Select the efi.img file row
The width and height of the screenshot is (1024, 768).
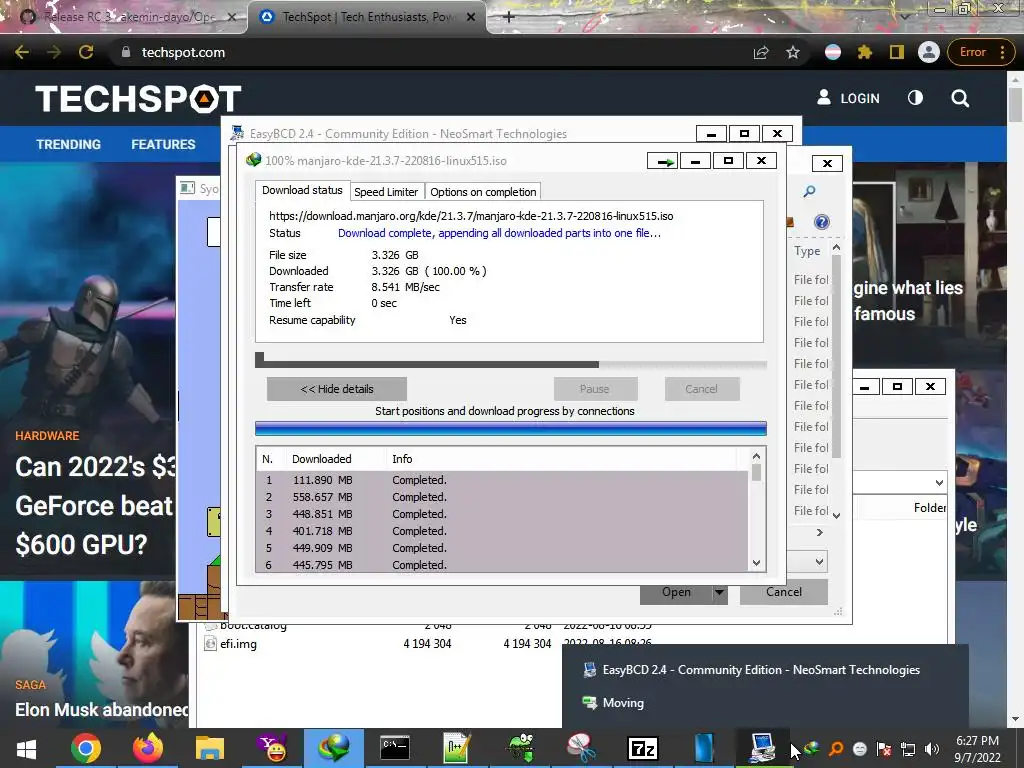pyautogui.click(x=428, y=644)
